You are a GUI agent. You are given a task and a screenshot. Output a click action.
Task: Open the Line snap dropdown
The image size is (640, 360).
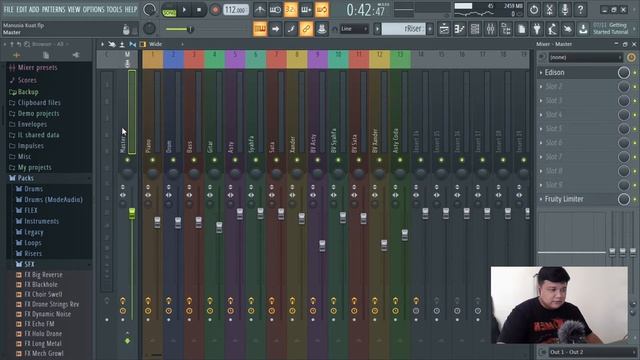(x=354, y=29)
